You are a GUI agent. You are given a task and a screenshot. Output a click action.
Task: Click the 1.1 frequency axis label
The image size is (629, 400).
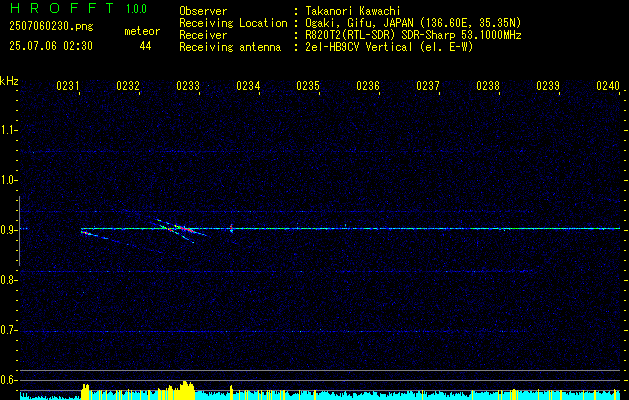pyautogui.click(x=8, y=130)
